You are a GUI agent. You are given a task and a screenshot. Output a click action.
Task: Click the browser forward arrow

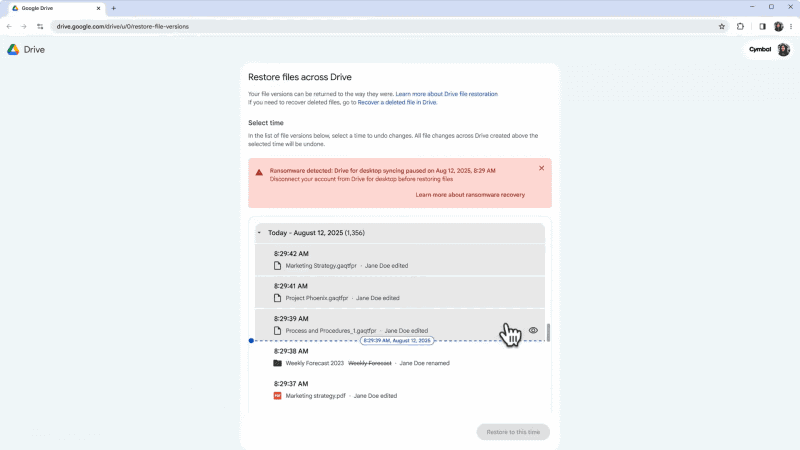pos(23,27)
